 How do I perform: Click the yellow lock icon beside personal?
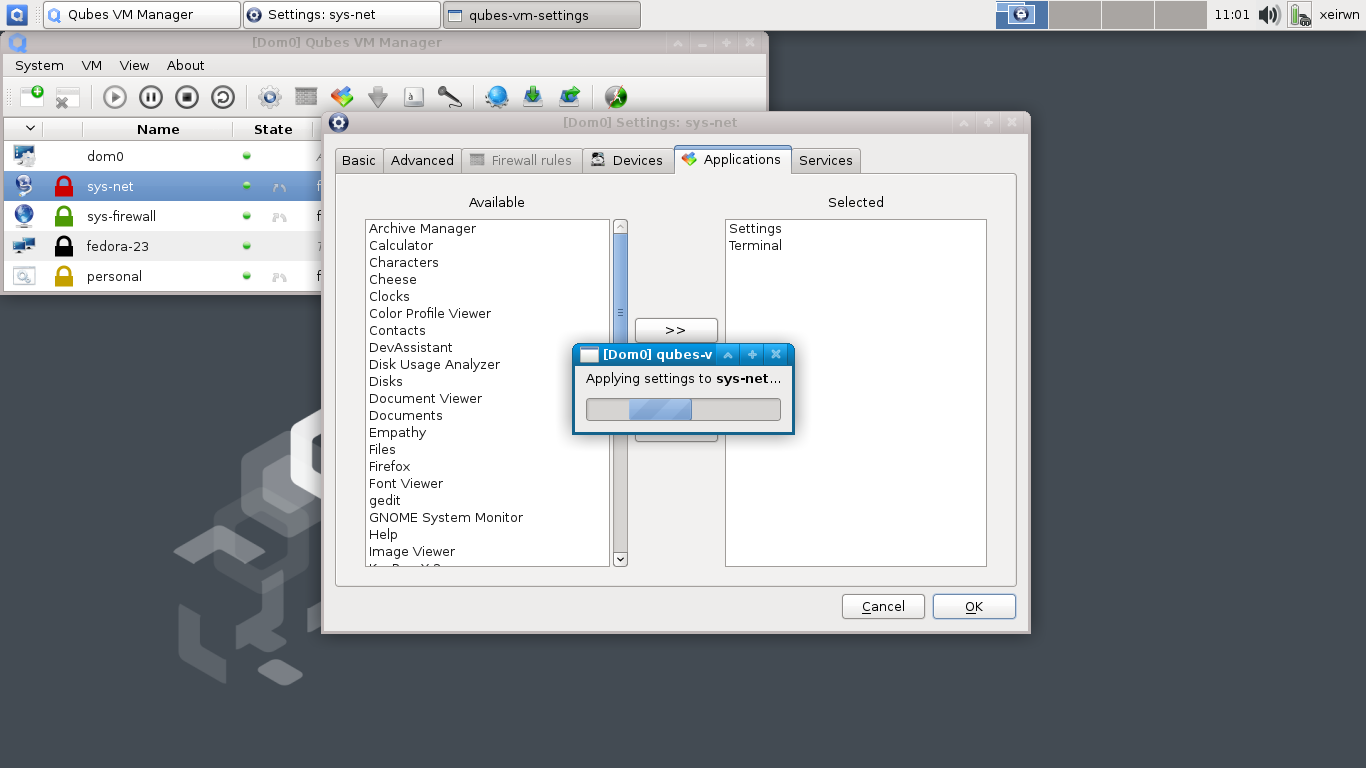pyautogui.click(x=64, y=276)
